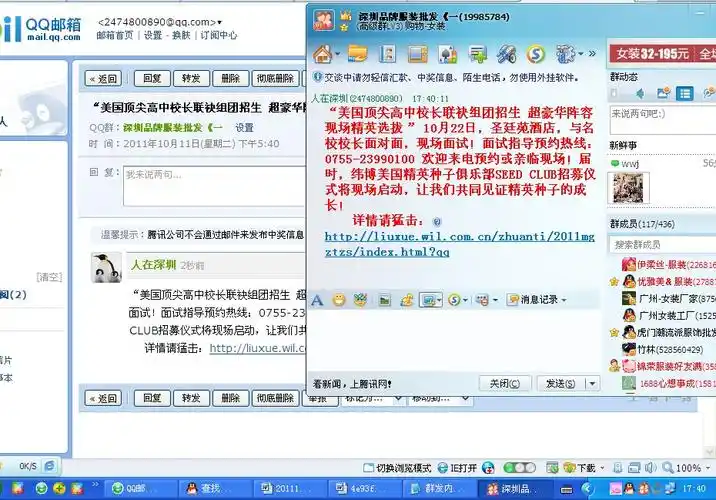This screenshot has height=500, width=716.
Task: Expand message blocking dropdown arrow
Action: click(x=495, y=300)
